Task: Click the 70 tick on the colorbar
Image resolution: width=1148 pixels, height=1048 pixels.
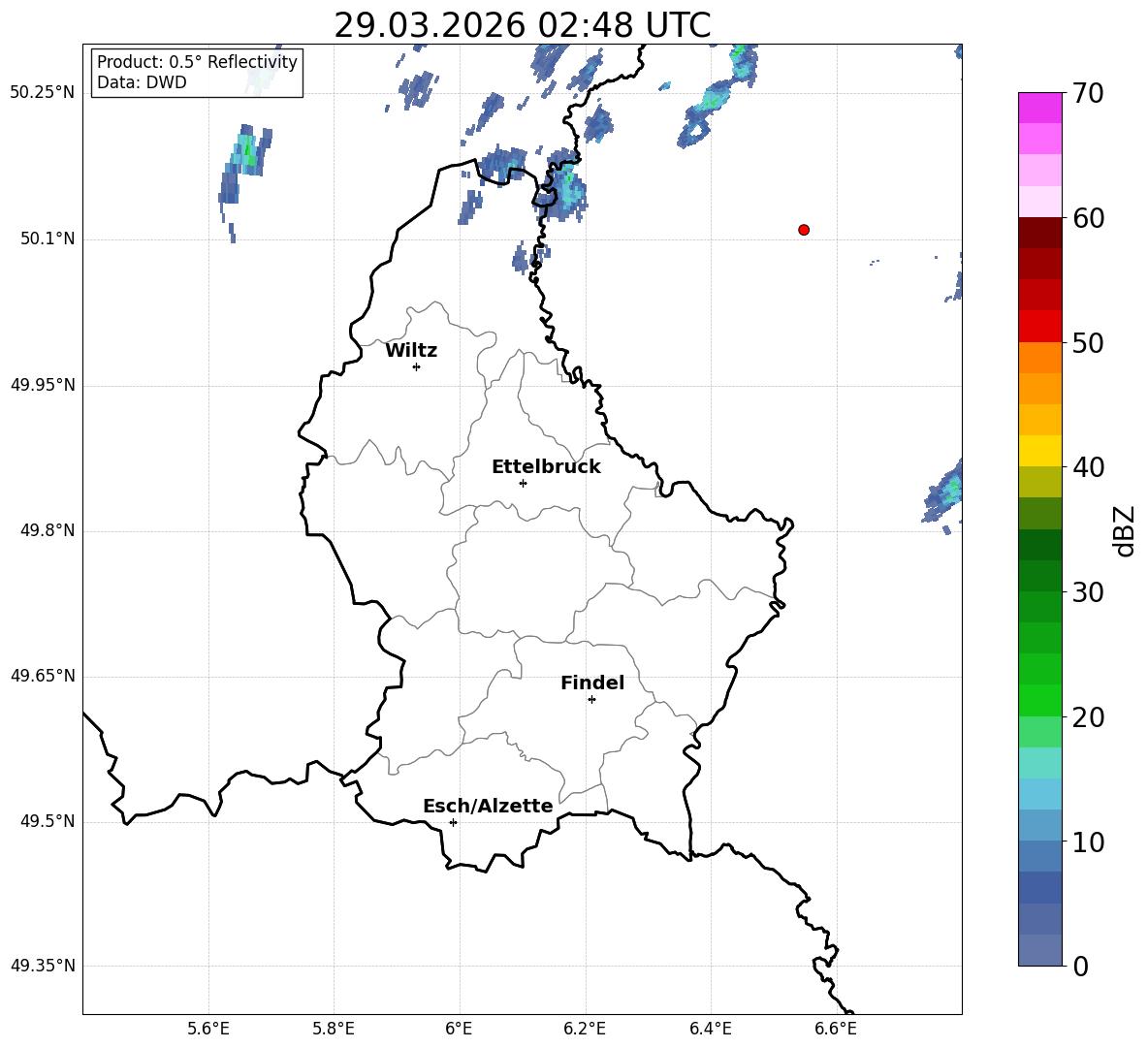Action: [1087, 93]
